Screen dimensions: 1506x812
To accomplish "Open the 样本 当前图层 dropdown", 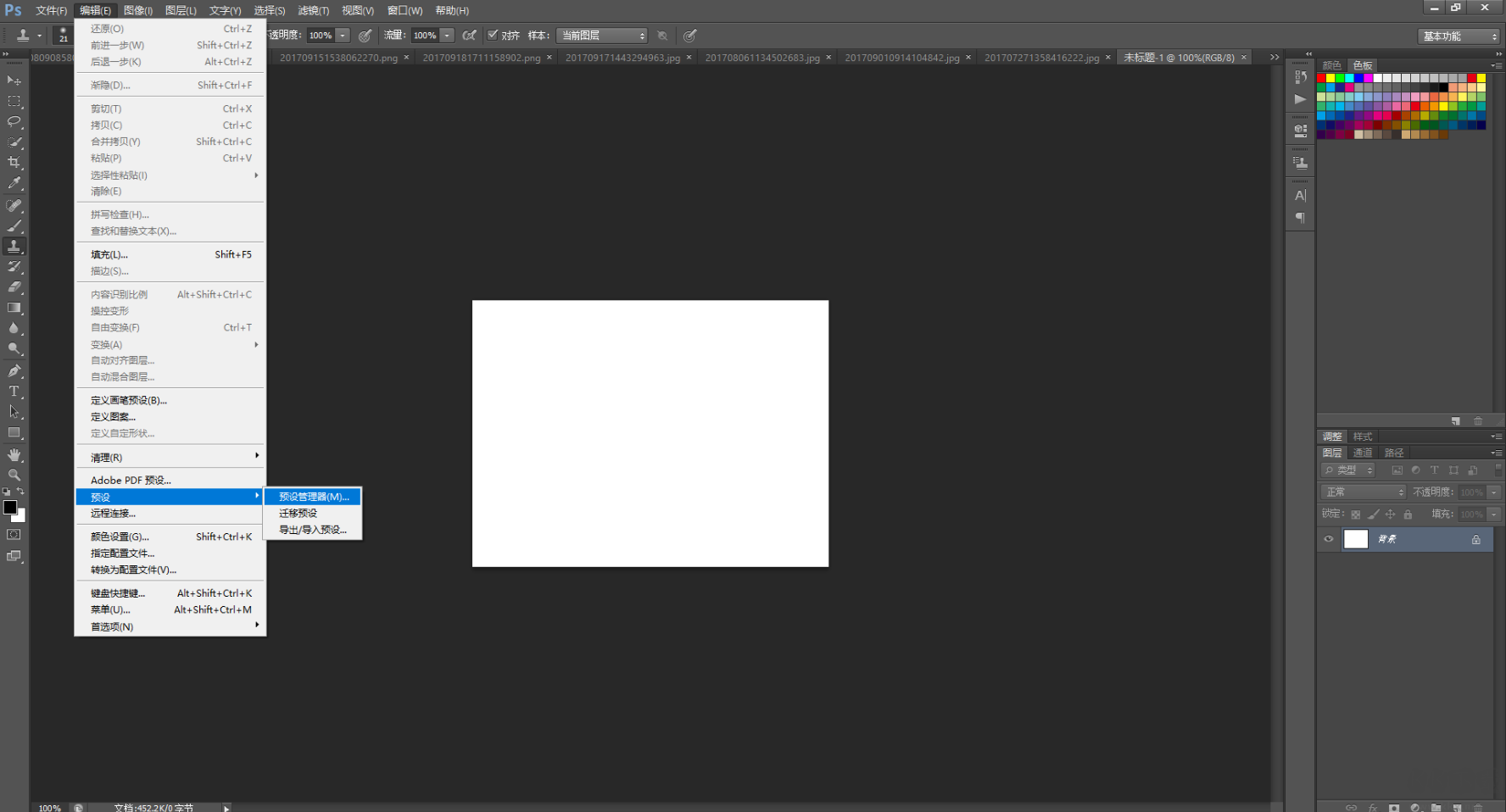I will pyautogui.click(x=602, y=36).
